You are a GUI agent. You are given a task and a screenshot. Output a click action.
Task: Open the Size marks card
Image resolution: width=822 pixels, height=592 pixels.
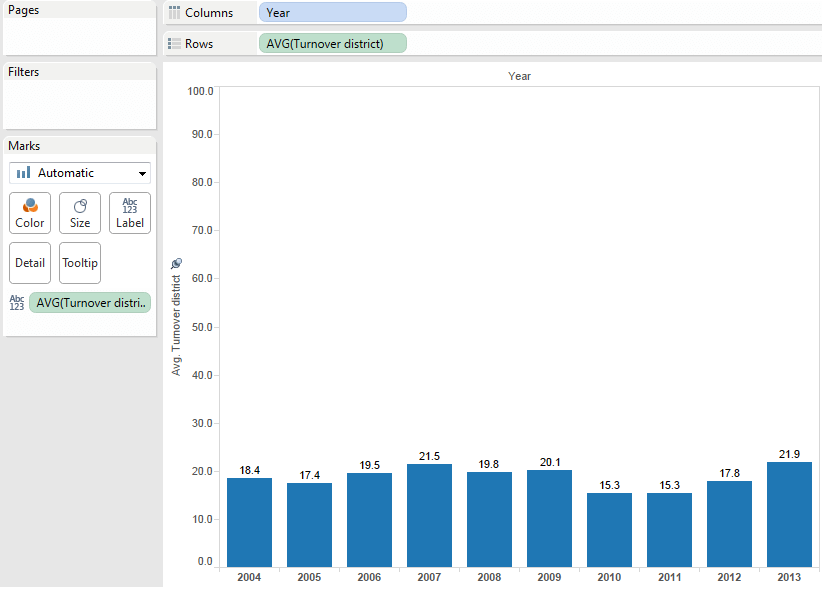[x=79, y=212]
